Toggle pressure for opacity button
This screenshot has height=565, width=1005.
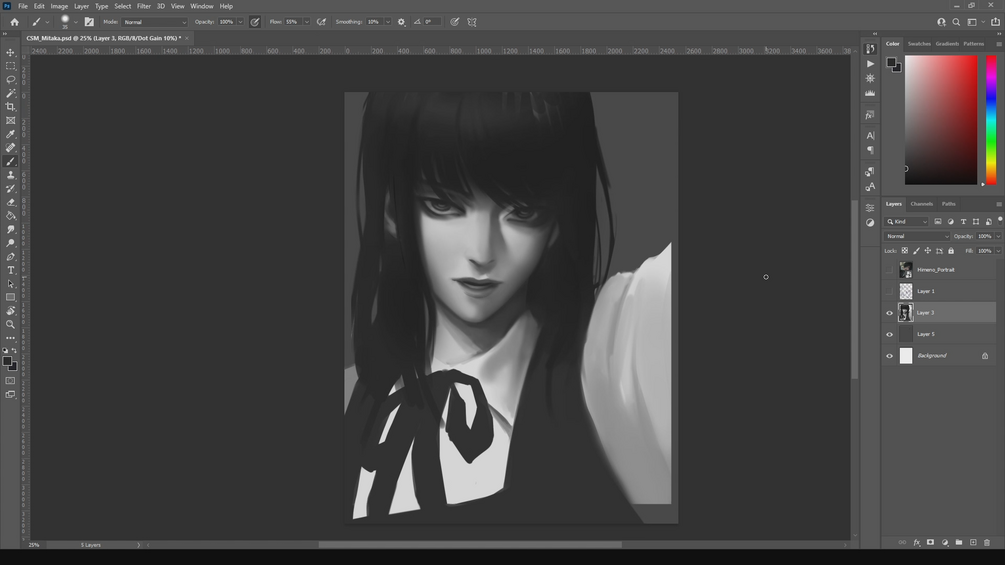pos(254,22)
